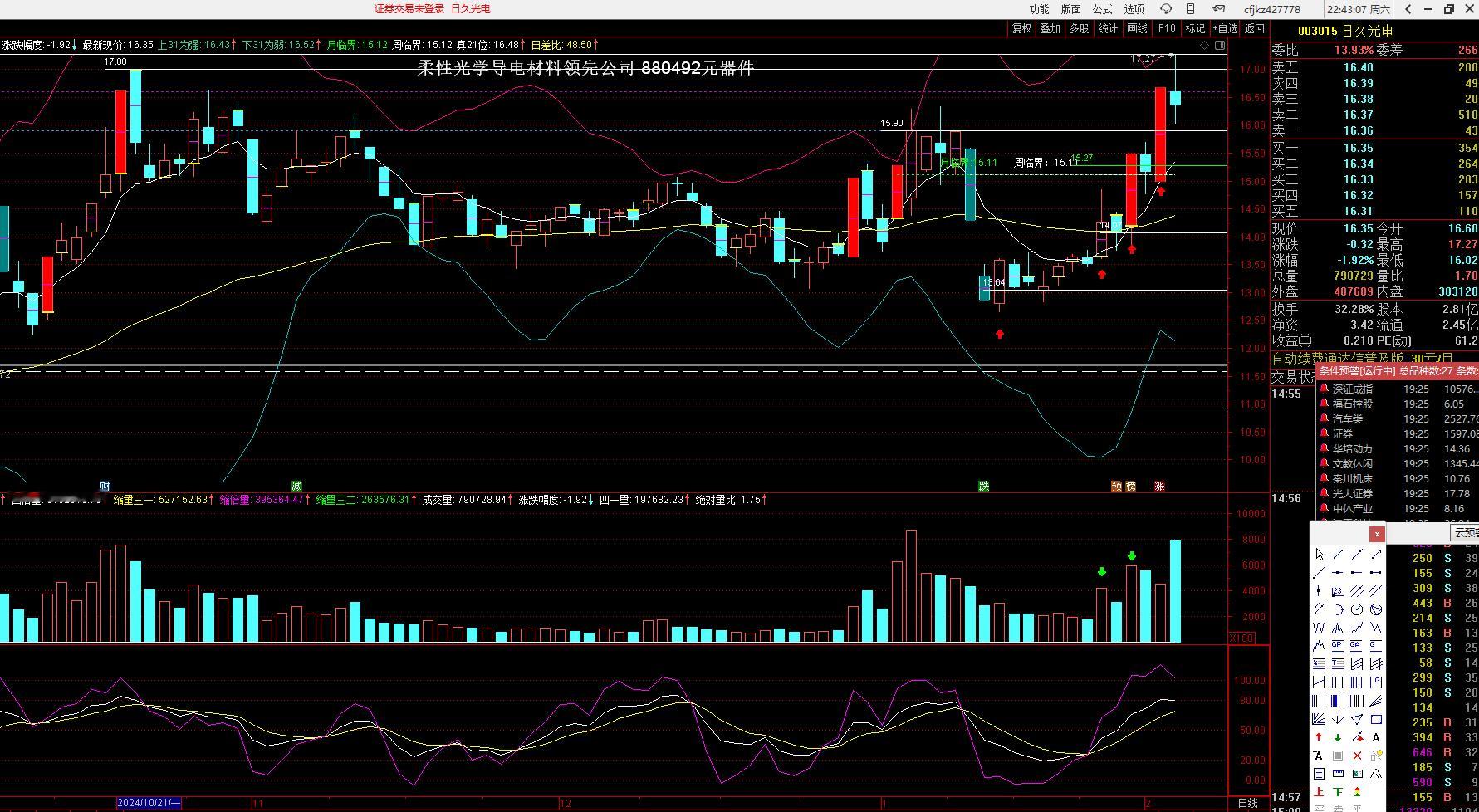Open the 日线 period selector
This screenshot has height=812, width=1479.
click(x=1247, y=803)
